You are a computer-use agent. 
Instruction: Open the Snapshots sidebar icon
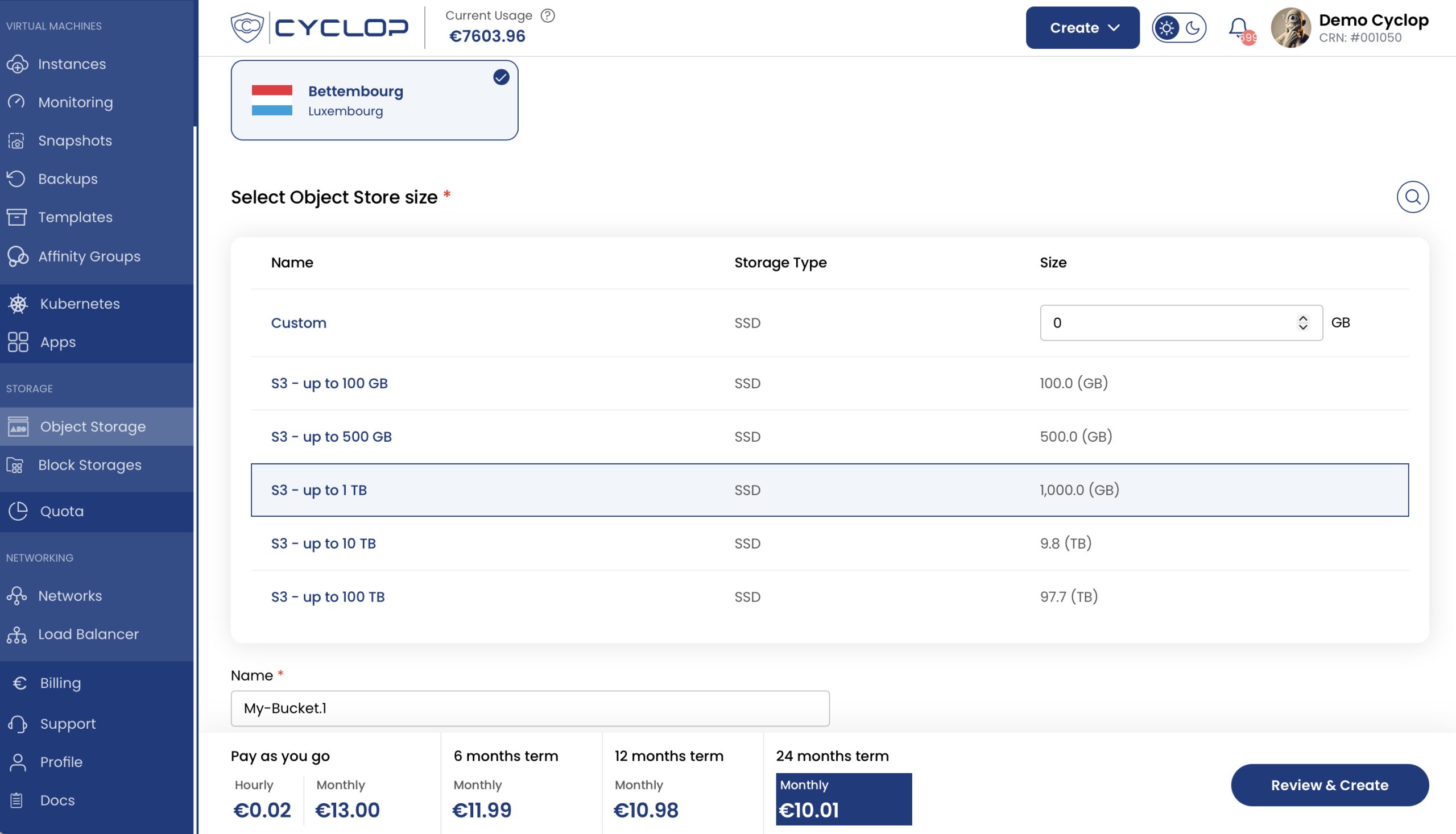[16, 141]
